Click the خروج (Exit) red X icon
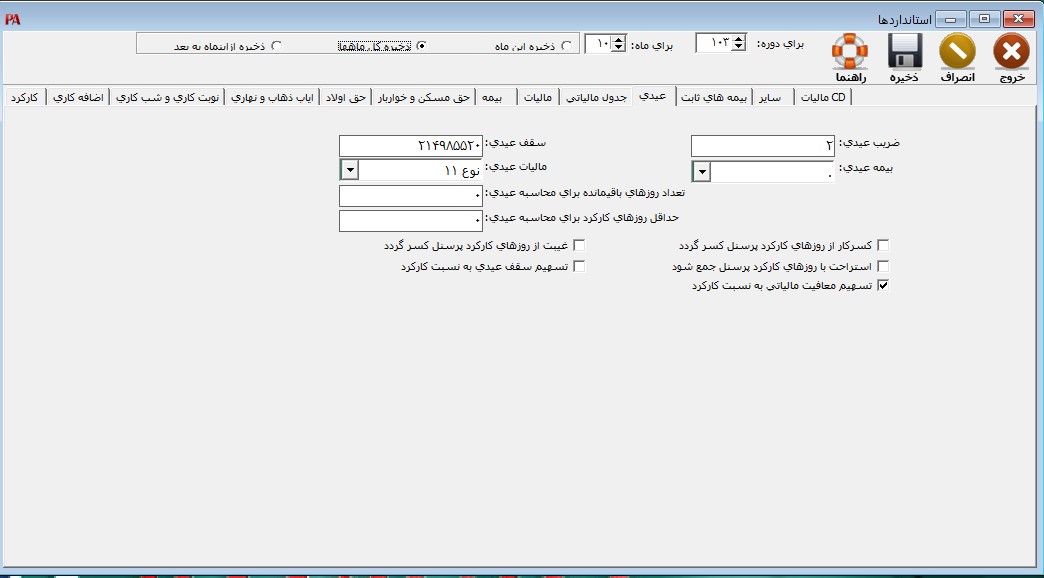 1012,51
